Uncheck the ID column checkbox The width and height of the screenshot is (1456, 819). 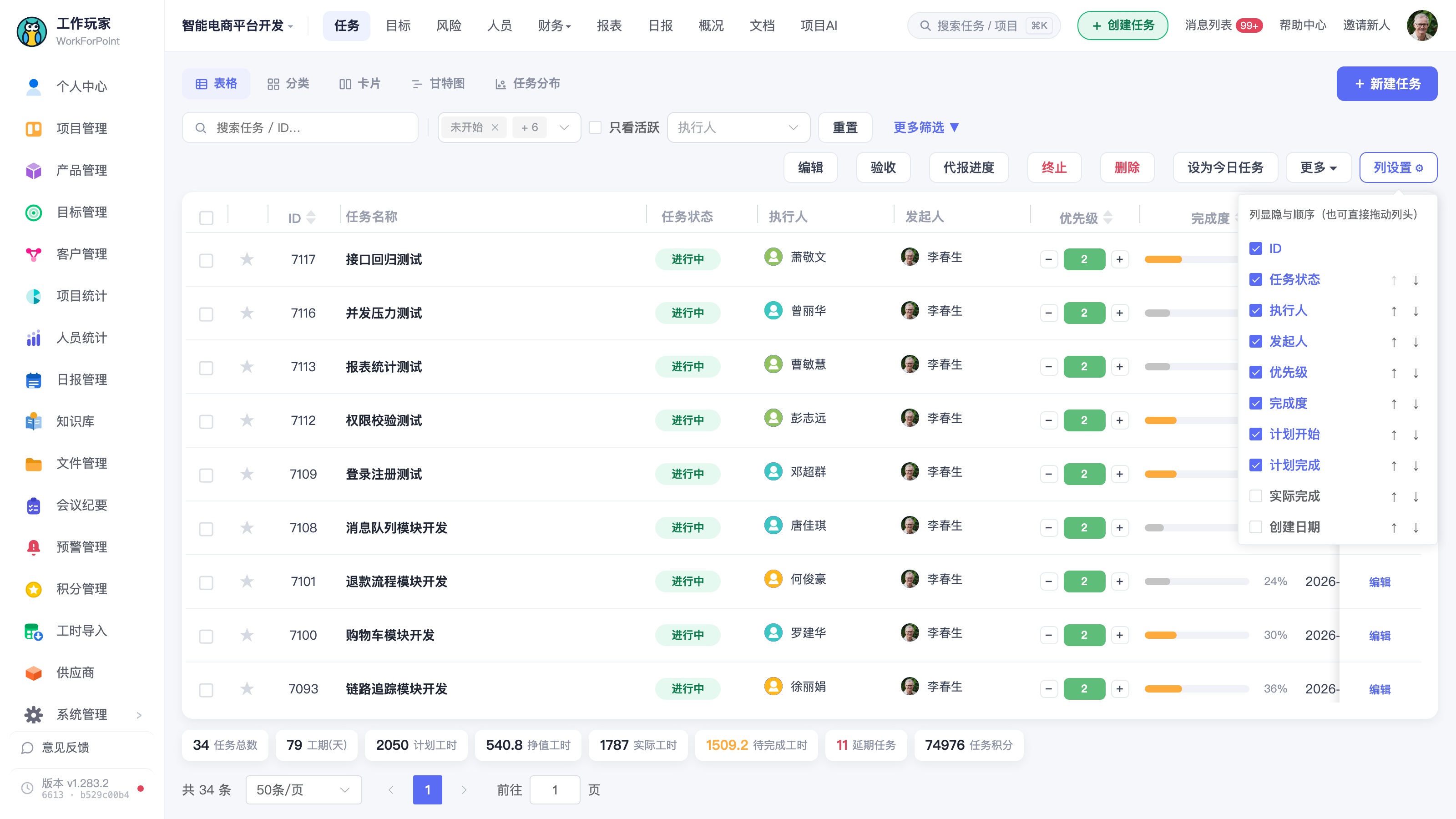[1255, 249]
